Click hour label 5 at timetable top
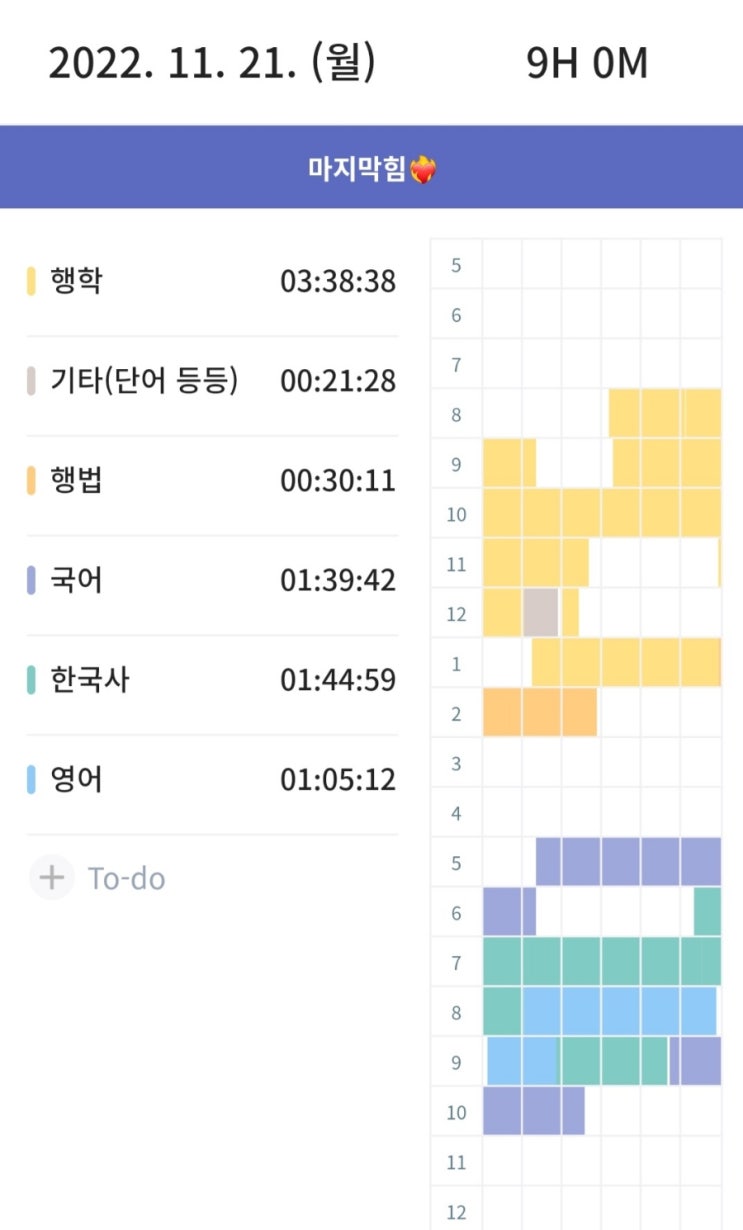 click(456, 266)
